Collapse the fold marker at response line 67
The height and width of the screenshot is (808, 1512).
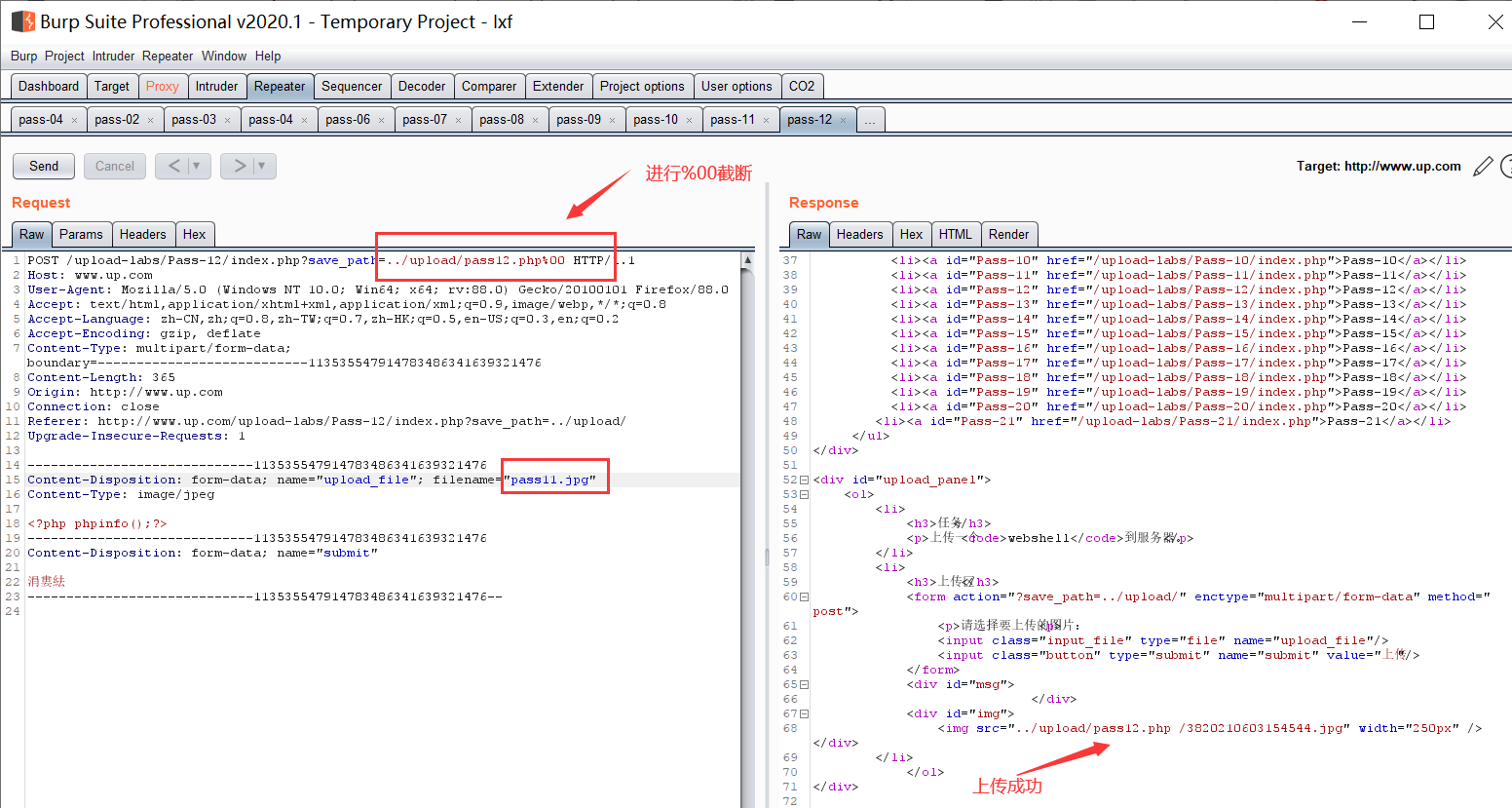804,713
